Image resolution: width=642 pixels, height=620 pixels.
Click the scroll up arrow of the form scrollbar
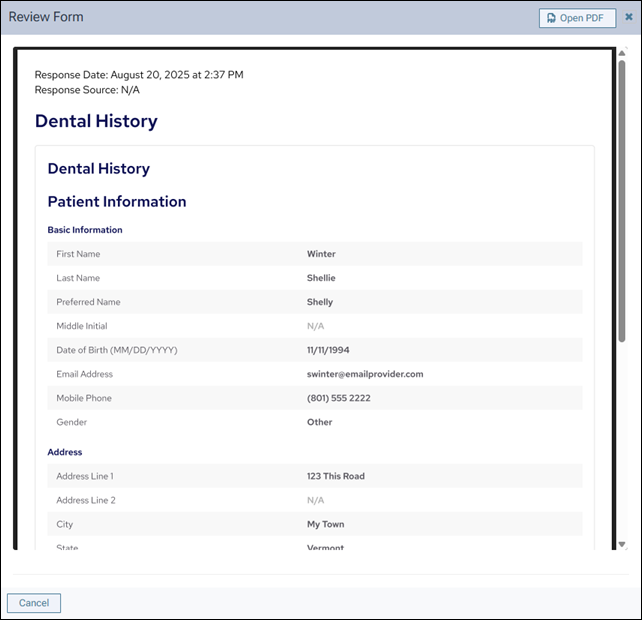click(x=622, y=53)
